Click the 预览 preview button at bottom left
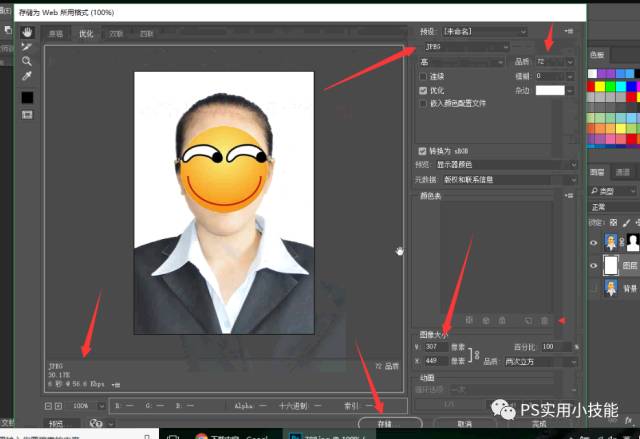Image resolution: width=640 pixels, height=439 pixels. point(62,424)
